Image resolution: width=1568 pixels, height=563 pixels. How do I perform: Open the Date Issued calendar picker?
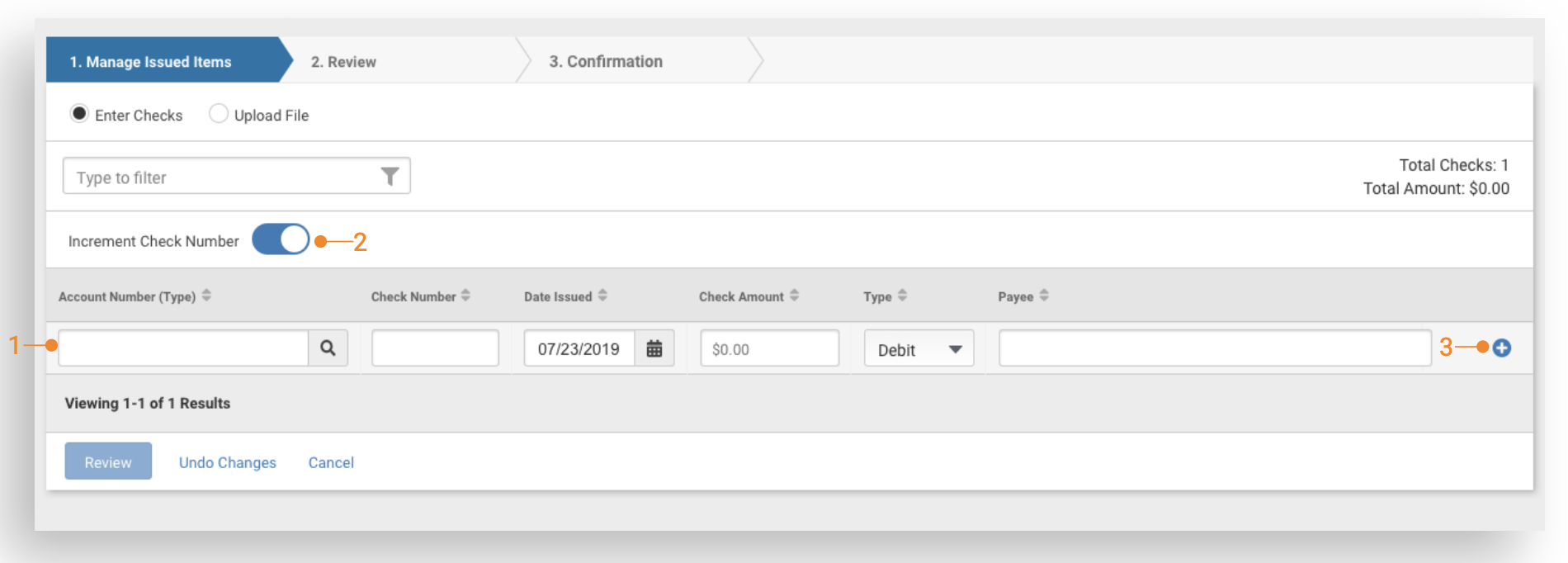[654, 348]
